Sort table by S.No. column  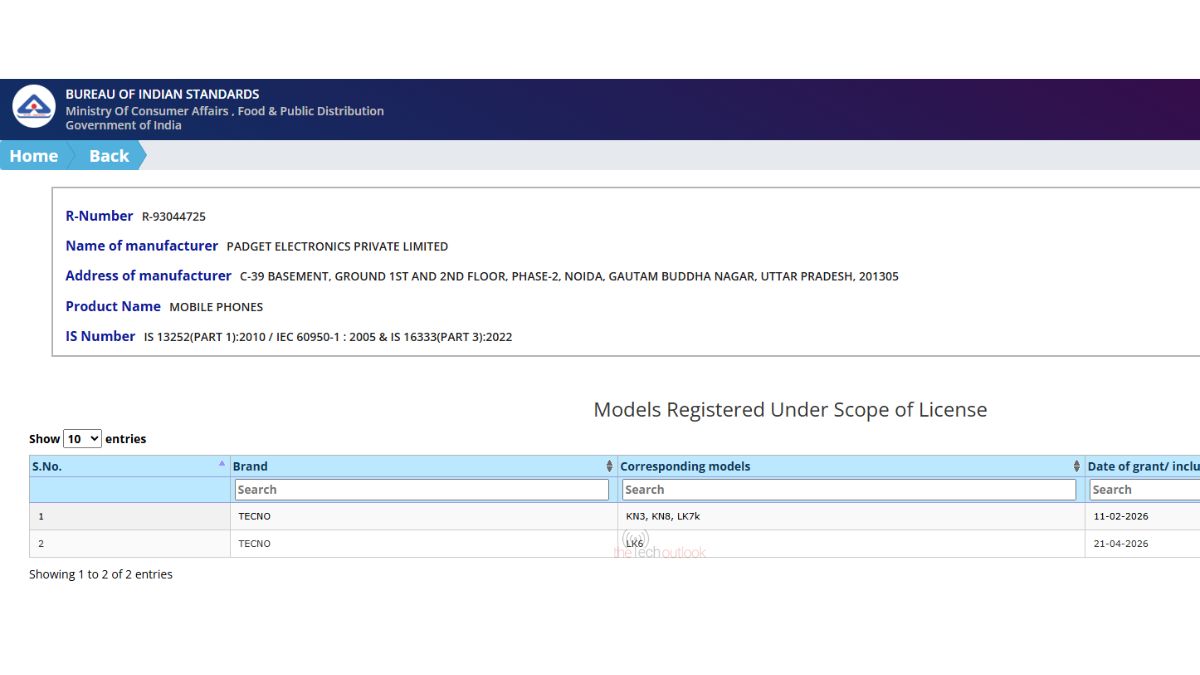(x=129, y=466)
